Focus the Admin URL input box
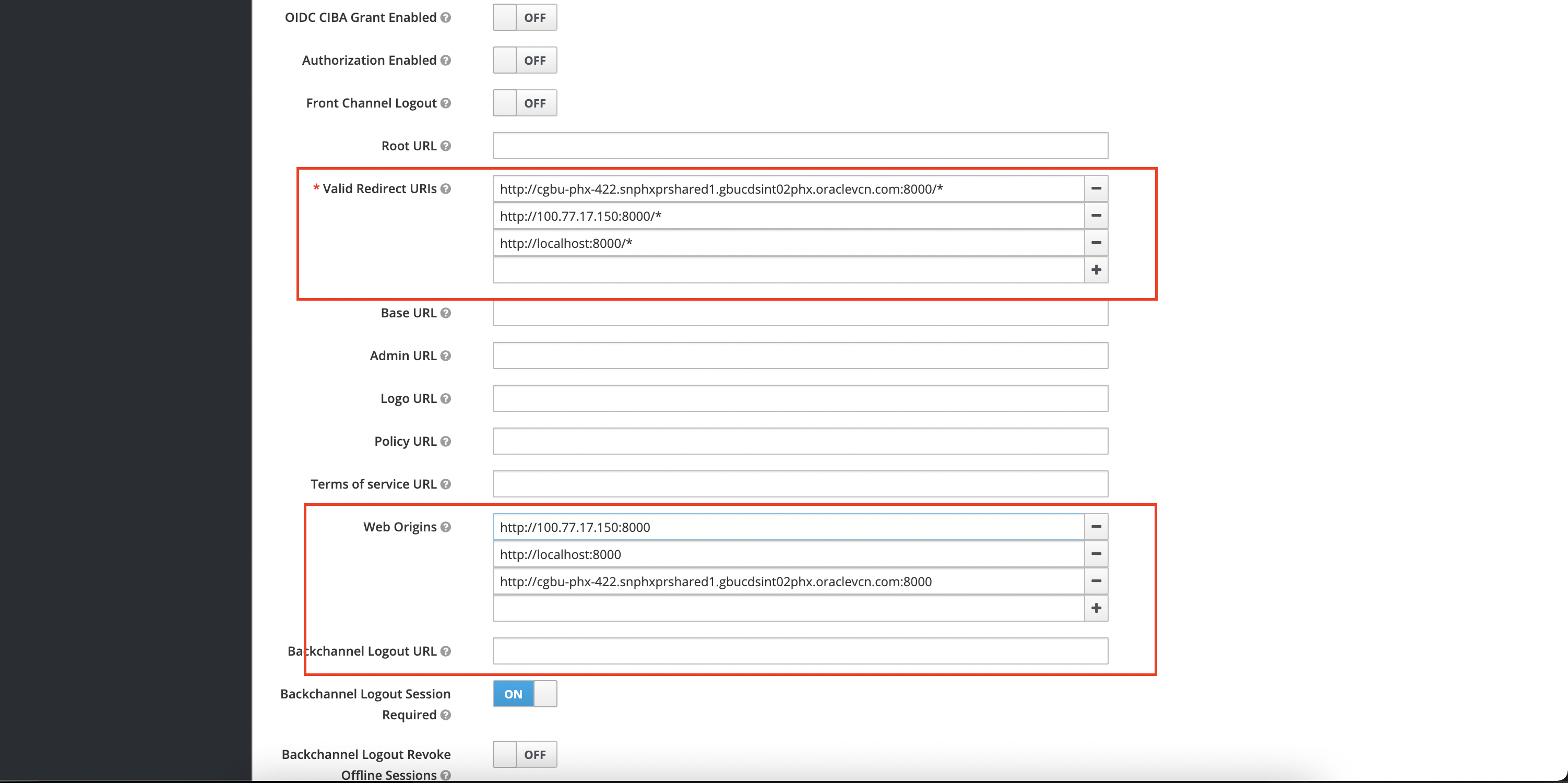 tap(800, 355)
